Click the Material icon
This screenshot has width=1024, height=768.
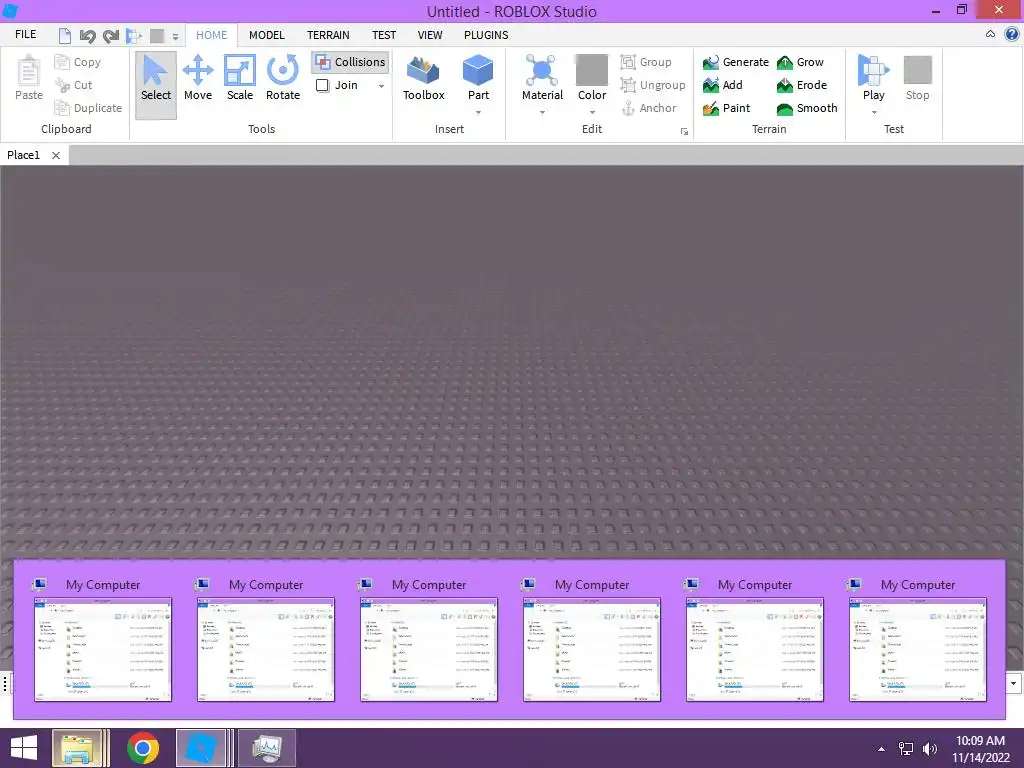point(542,71)
